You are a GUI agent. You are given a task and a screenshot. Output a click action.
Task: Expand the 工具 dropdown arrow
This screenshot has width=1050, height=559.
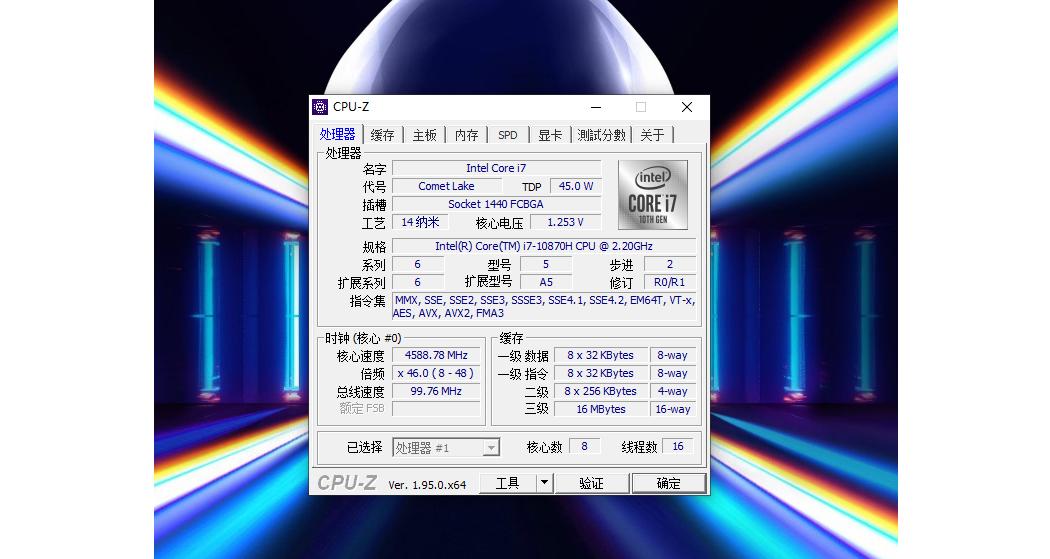[544, 483]
